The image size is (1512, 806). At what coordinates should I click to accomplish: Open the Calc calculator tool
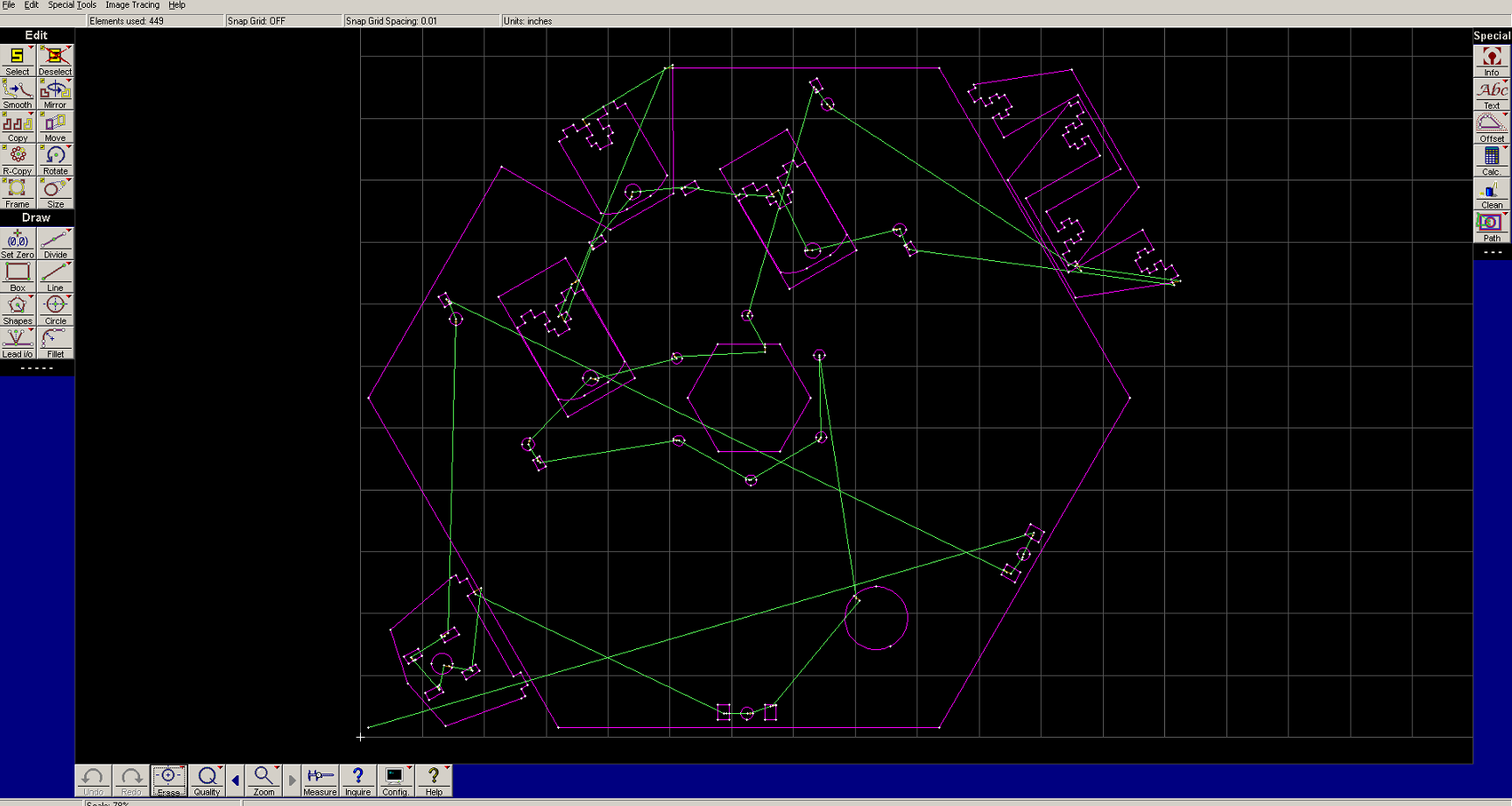click(x=1492, y=161)
